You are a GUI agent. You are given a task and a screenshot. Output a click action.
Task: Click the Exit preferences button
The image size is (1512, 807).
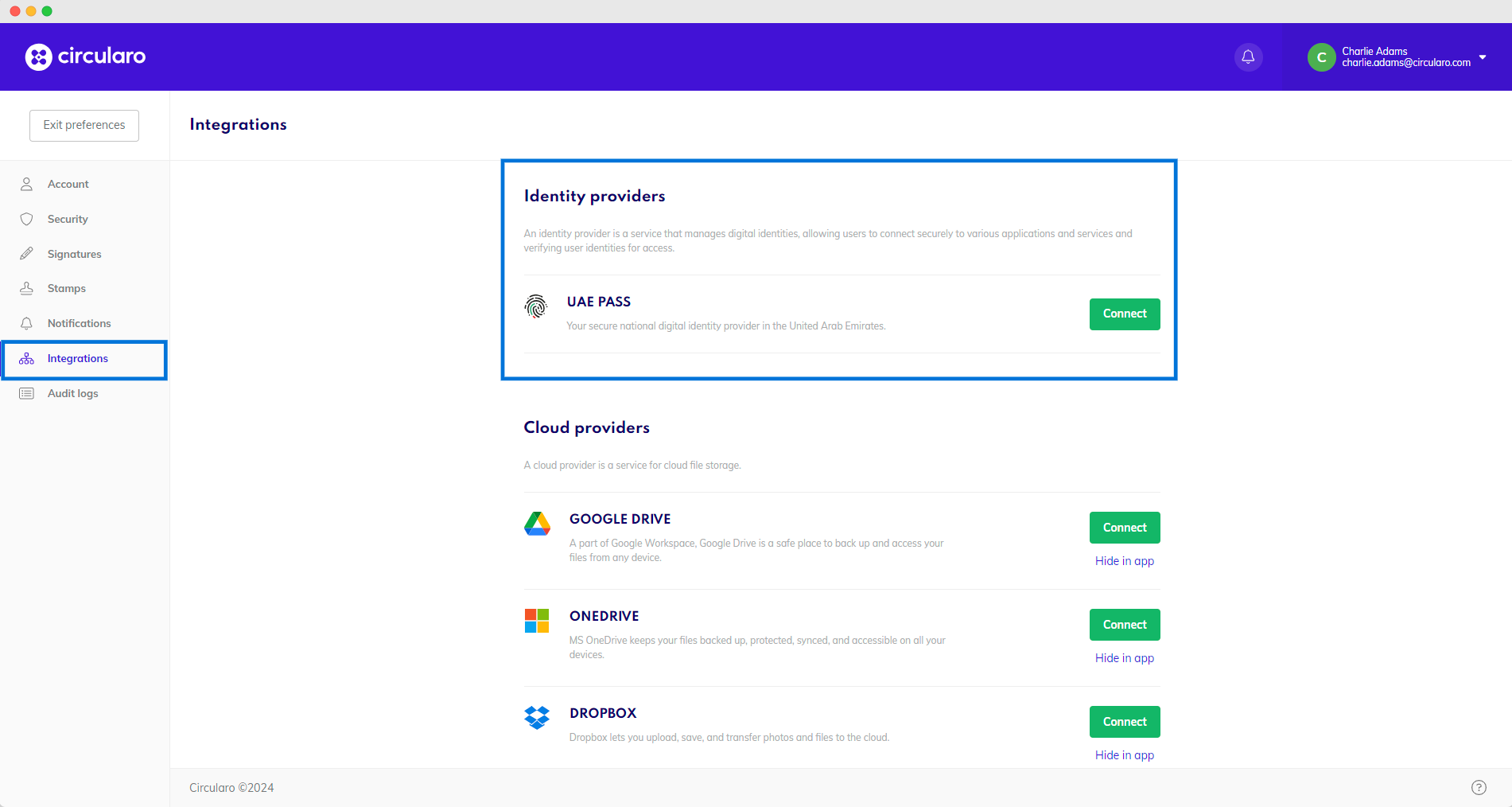pyautogui.click(x=84, y=125)
